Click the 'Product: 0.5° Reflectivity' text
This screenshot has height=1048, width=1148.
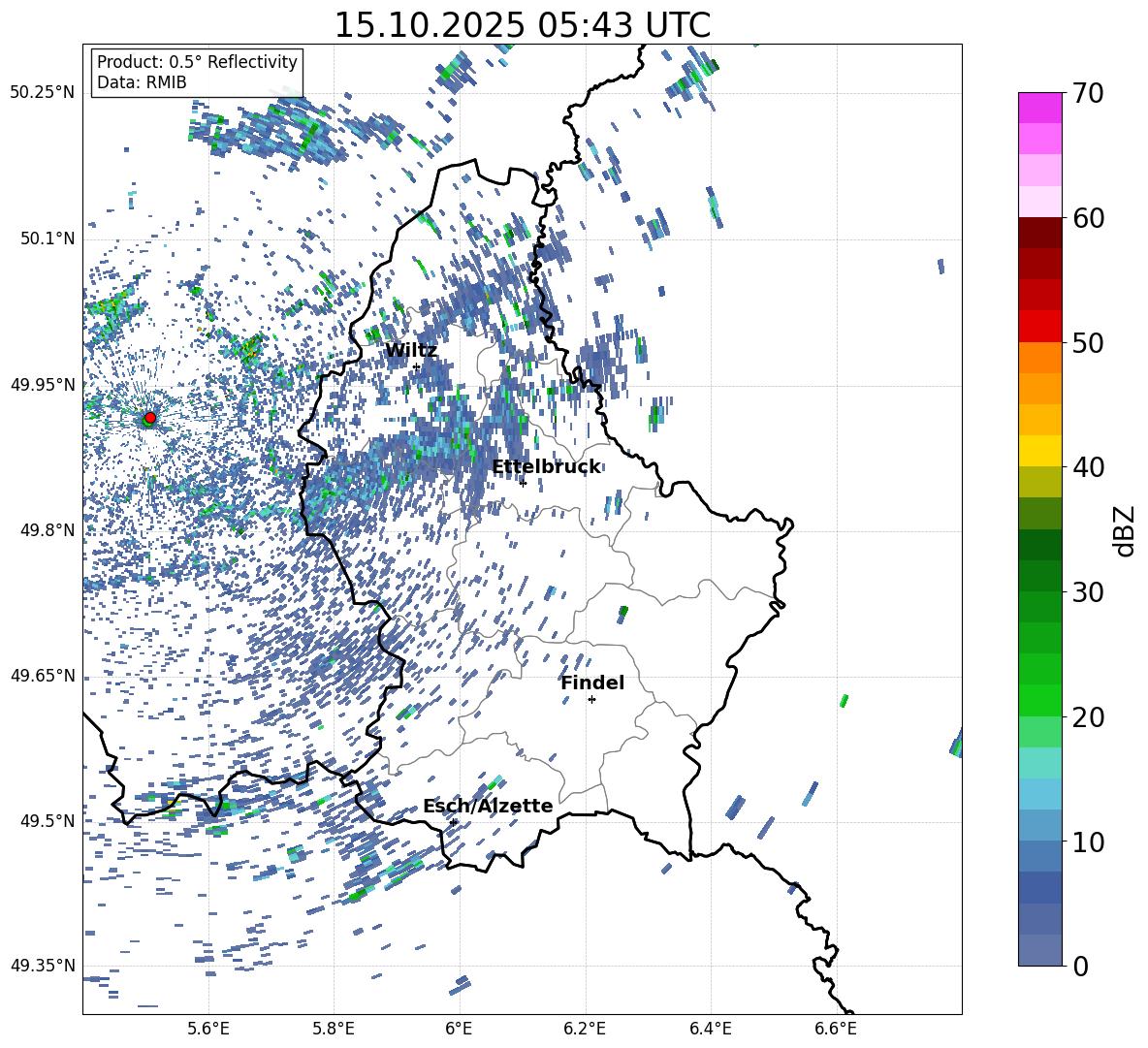[197, 61]
